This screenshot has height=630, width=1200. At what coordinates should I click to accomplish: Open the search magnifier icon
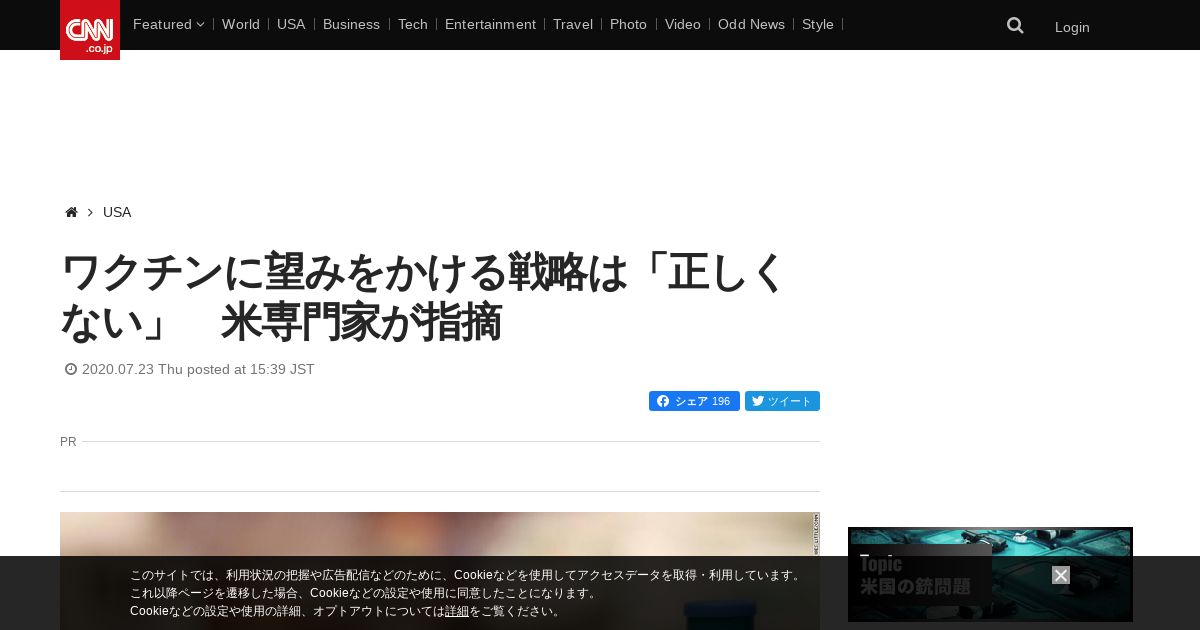click(1015, 26)
